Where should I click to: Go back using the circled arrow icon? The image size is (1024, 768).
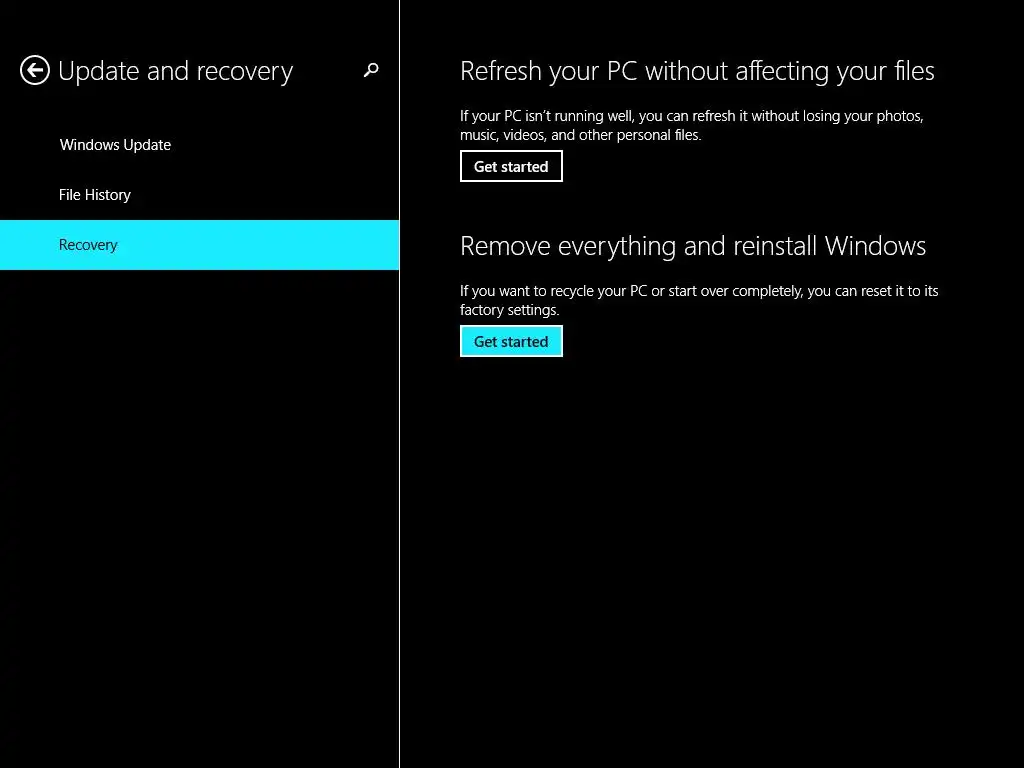click(x=35, y=71)
